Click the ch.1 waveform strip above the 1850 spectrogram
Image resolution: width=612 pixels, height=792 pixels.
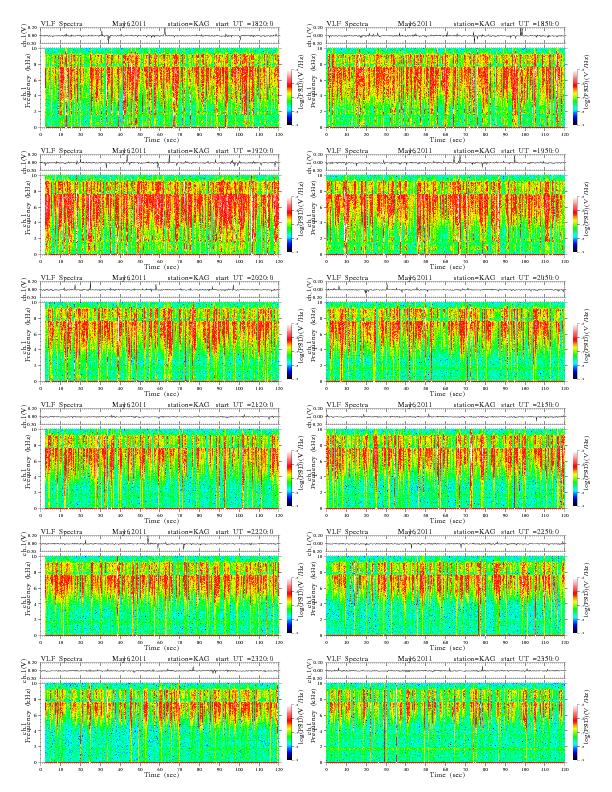[445, 35]
